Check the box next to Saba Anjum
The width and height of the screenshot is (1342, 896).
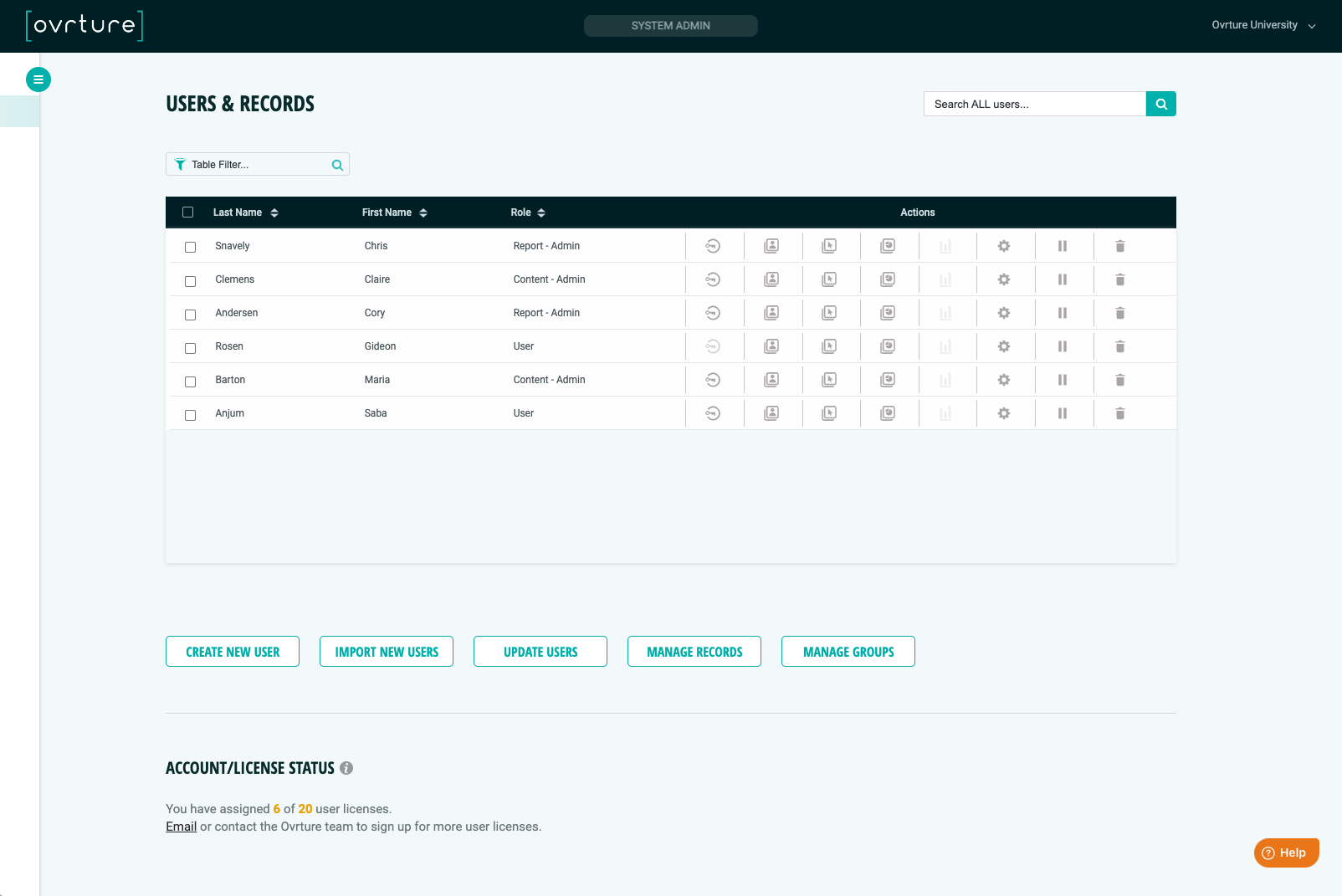pyautogui.click(x=189, y=415)
